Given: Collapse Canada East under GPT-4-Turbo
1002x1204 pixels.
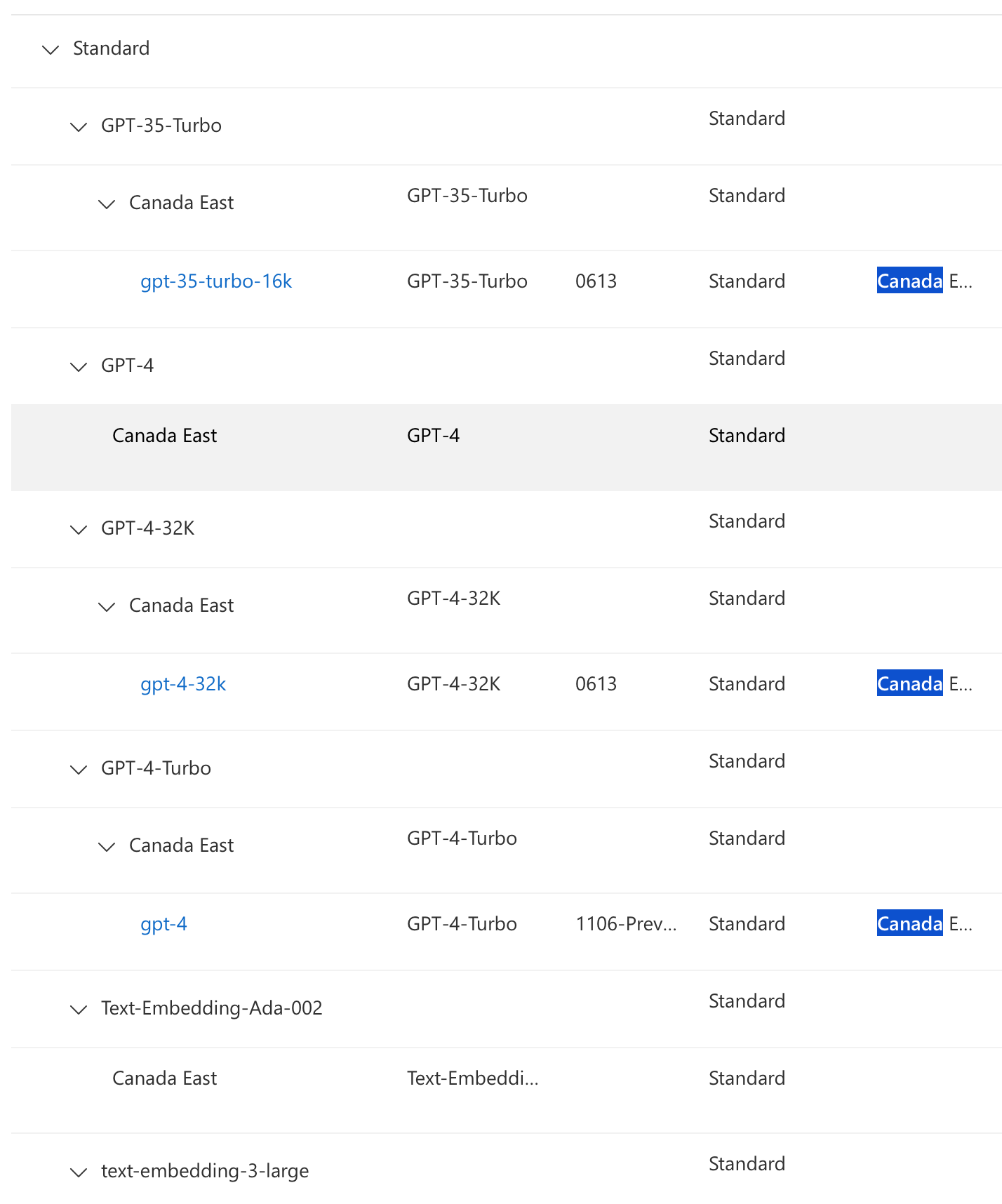Looking at the screenshot, I should [107, 847].
